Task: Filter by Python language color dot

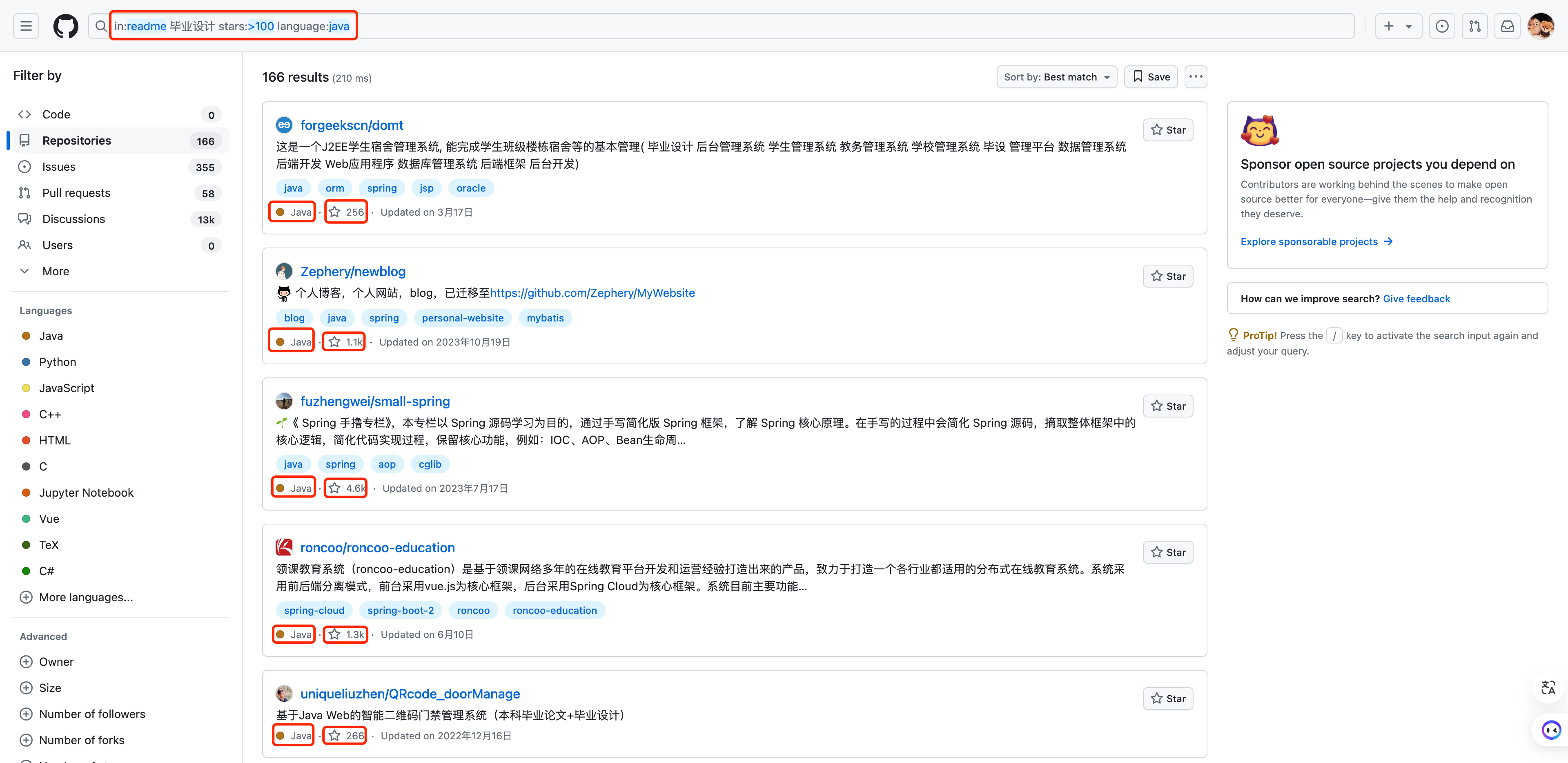Action: [x=26, y=362]
